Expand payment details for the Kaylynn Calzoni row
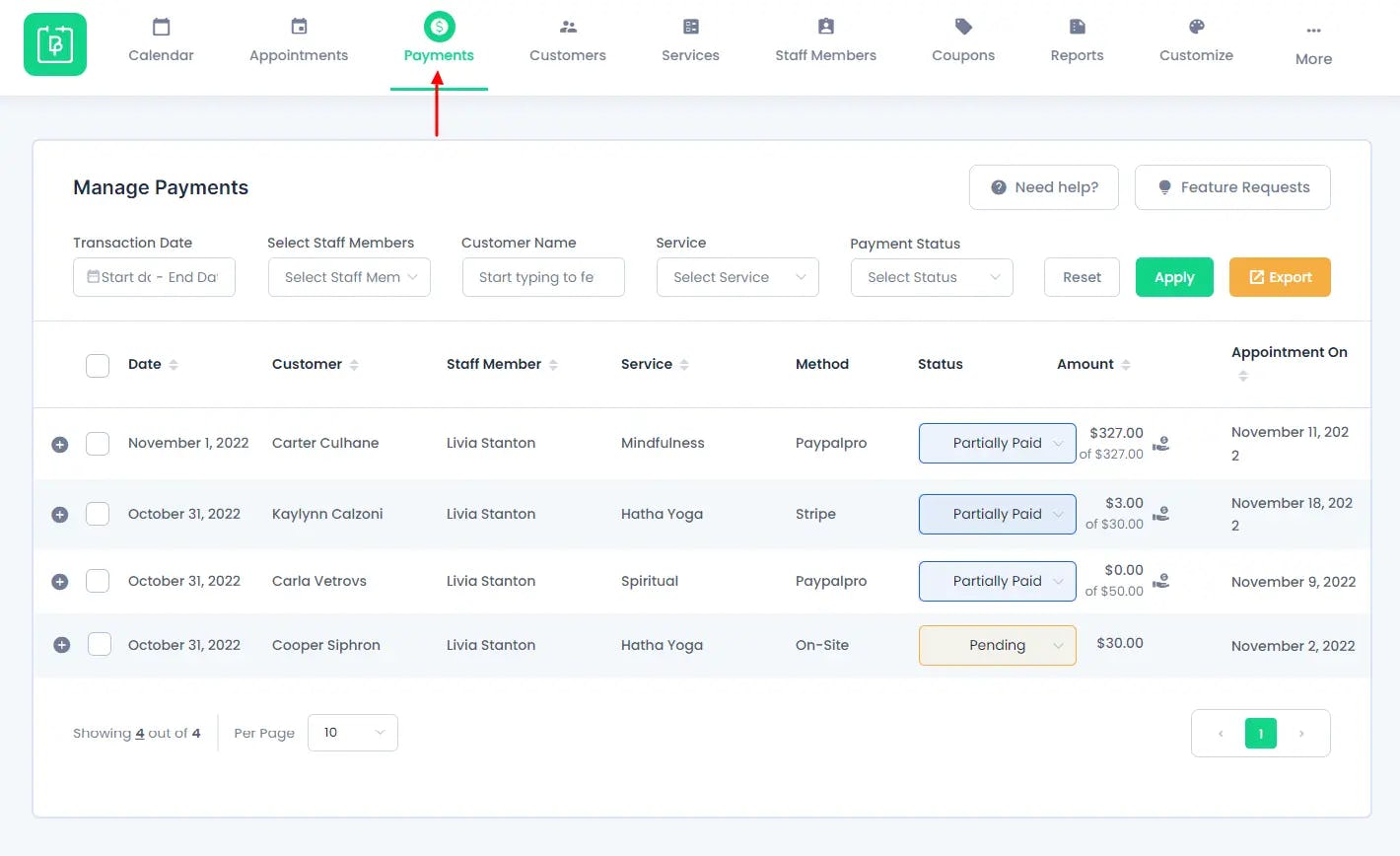 coord(61,514)
